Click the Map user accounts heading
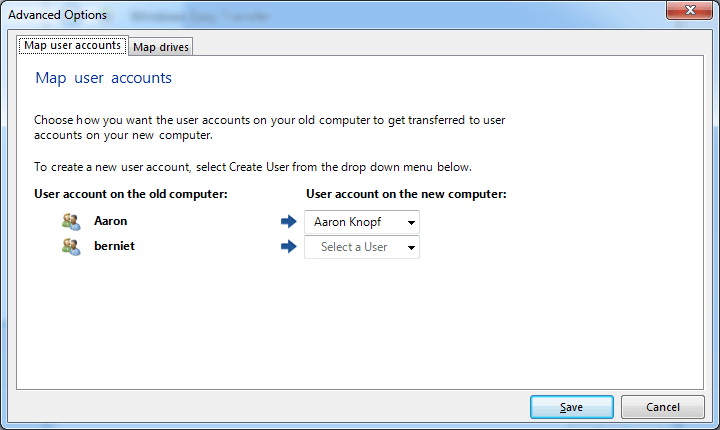 103,78
